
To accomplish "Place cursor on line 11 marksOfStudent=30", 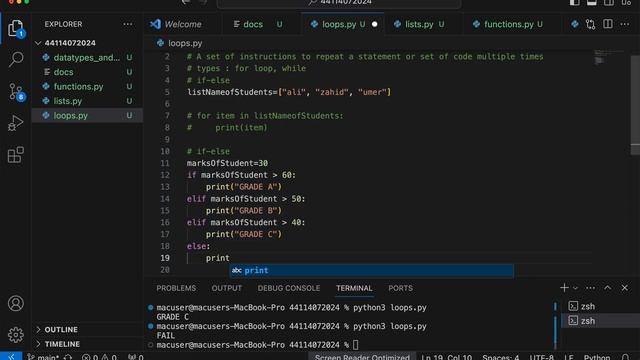I will [x=227, y=163].
